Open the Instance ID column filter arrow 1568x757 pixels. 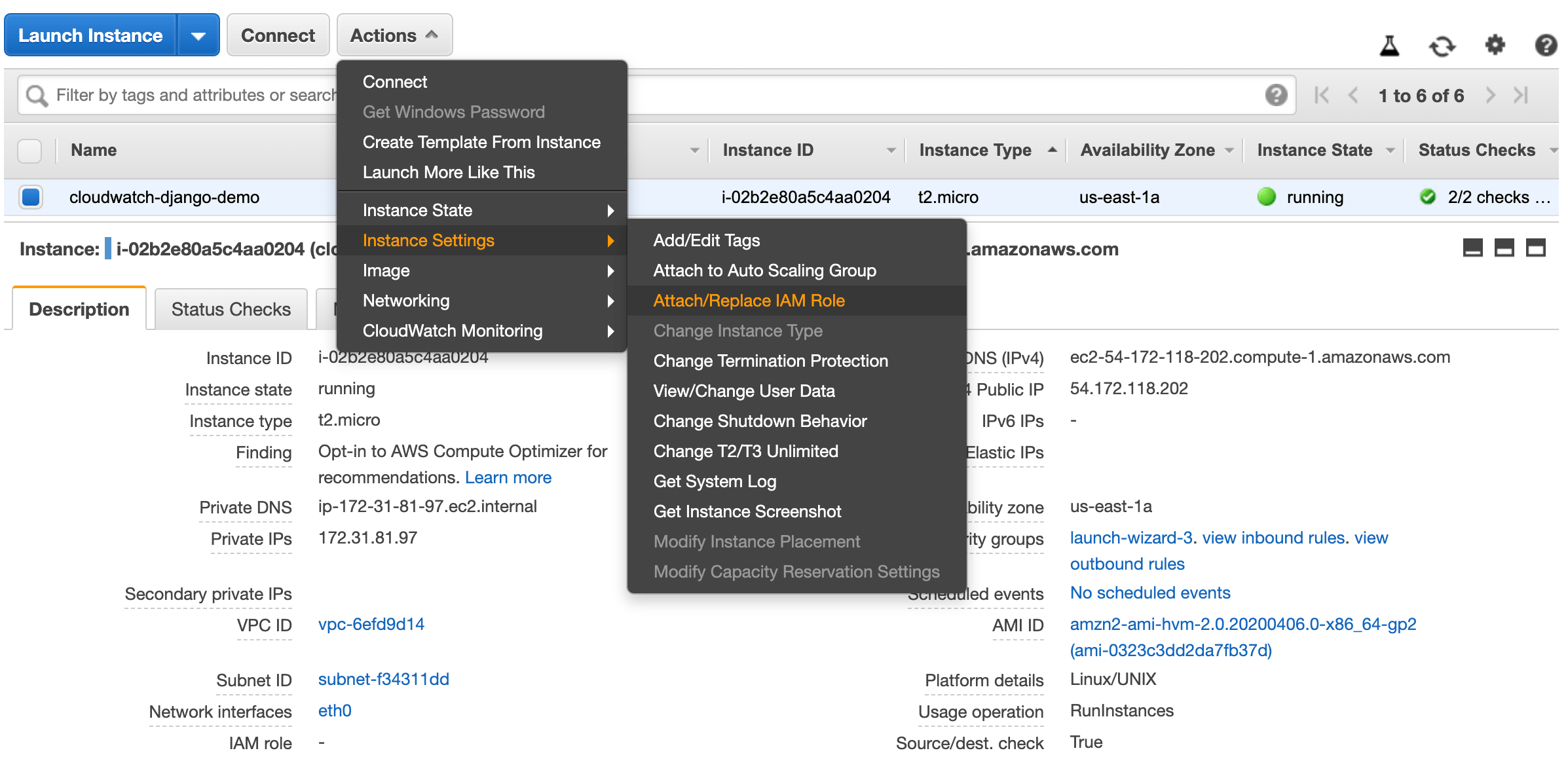[891, 151]
